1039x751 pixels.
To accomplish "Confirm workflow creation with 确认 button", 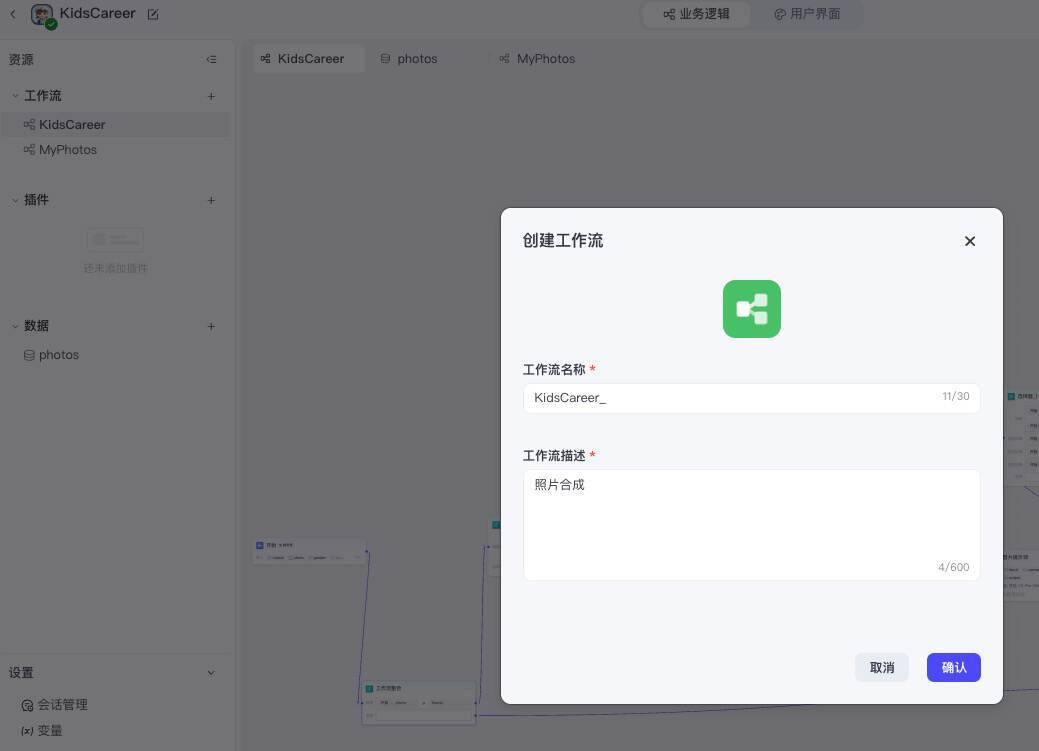I will pyautogui.click(x=953, y=667).
